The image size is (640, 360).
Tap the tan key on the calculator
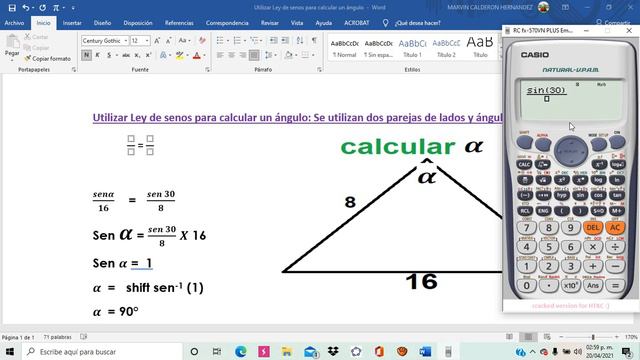(617, 195)
